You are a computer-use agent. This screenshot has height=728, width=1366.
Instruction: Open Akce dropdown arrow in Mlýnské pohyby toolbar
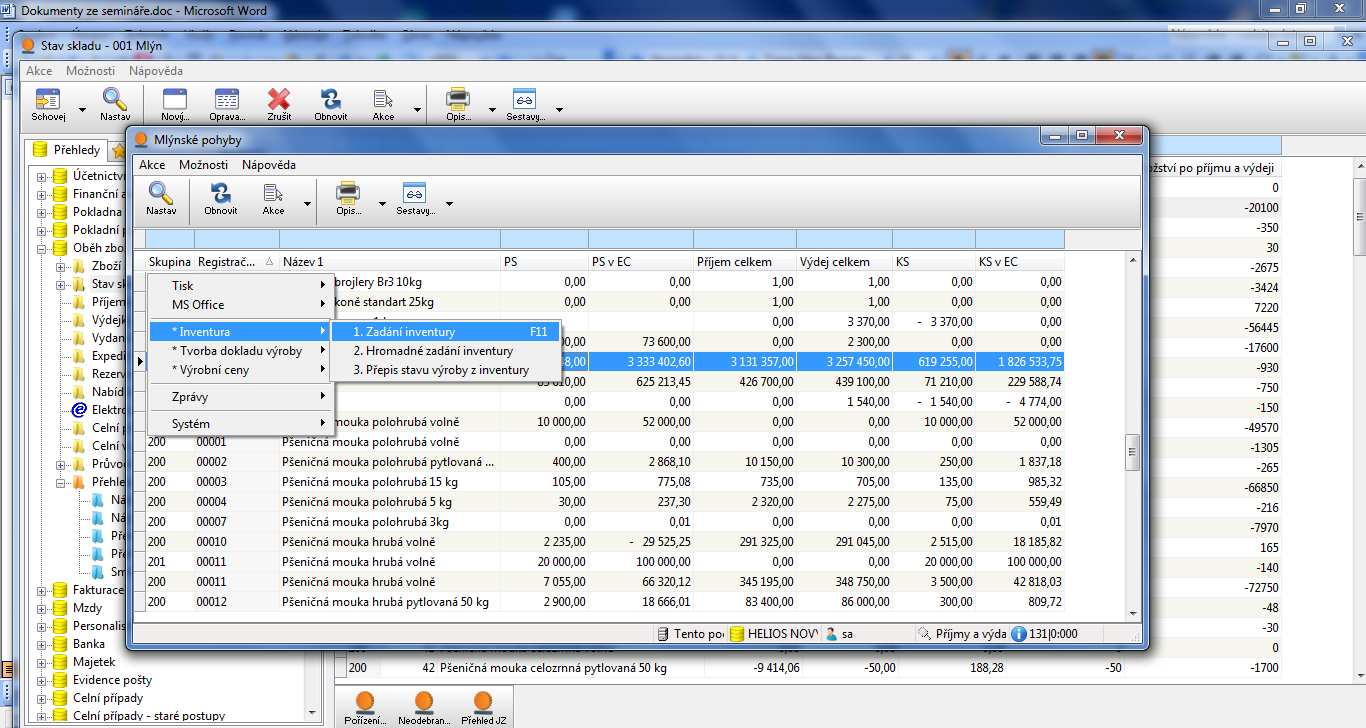[x=306, y=203]
